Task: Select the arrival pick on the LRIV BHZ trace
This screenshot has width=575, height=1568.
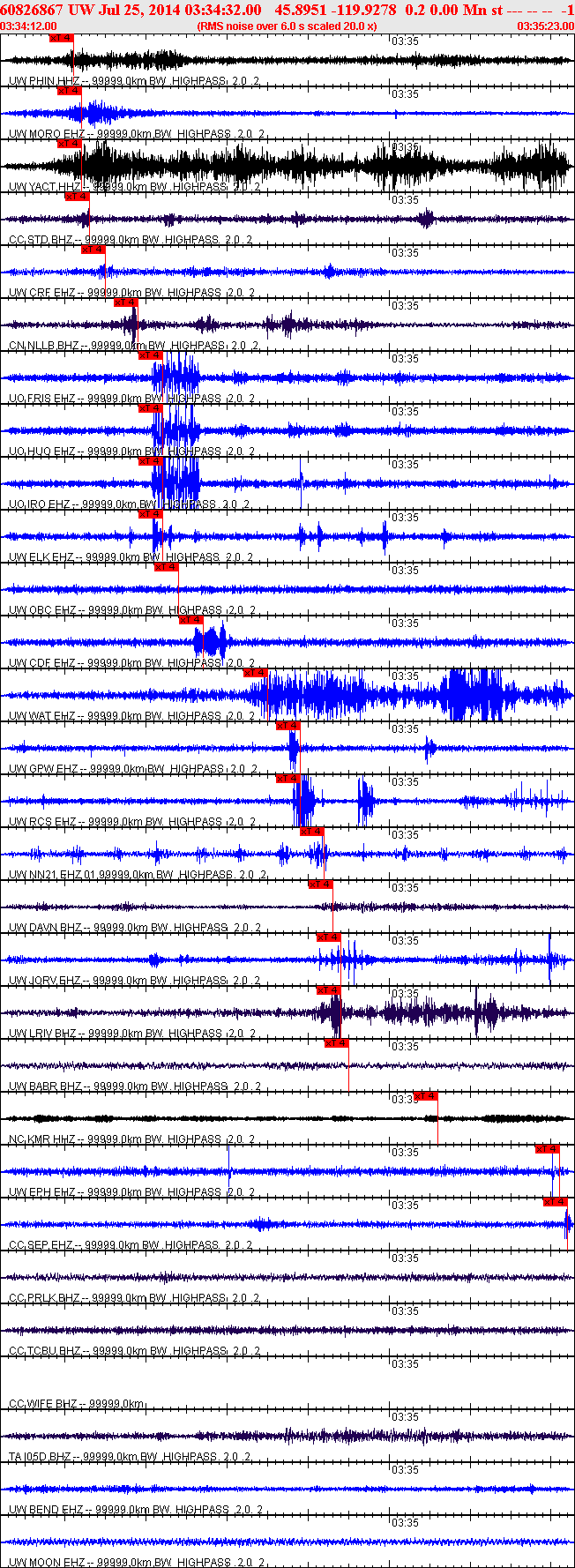Action: [329, 990]
